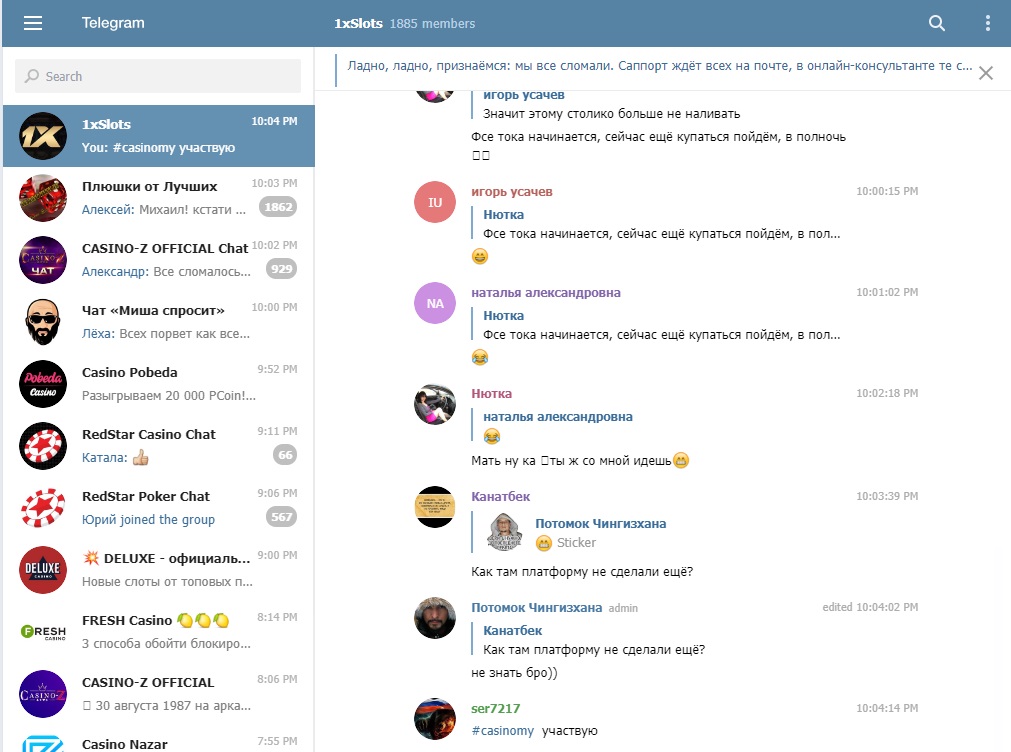Open the 1xSlots chat in list
The width and height of the screenshot is (1011, 752).
pyautogui.click(x=159, y=136)
